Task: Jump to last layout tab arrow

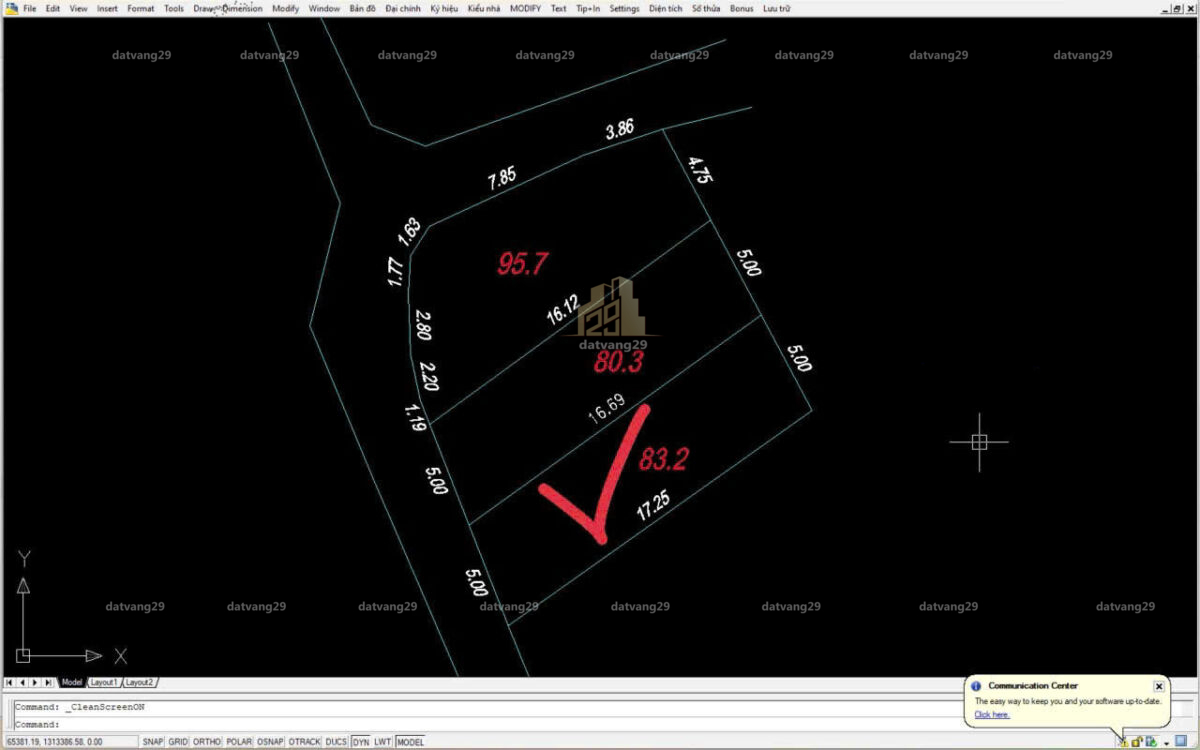Action: pyautogui.click(x=49, y=682)
